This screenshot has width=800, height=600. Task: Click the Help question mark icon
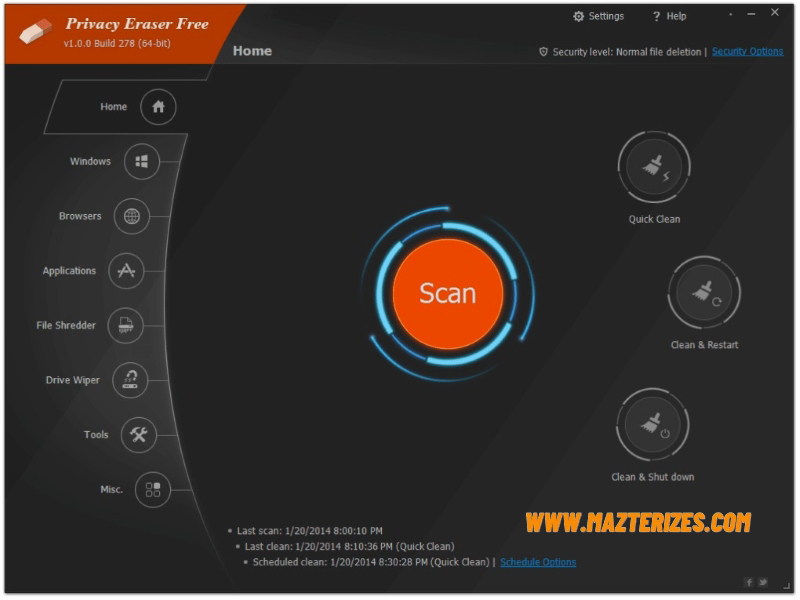[656, 16]
